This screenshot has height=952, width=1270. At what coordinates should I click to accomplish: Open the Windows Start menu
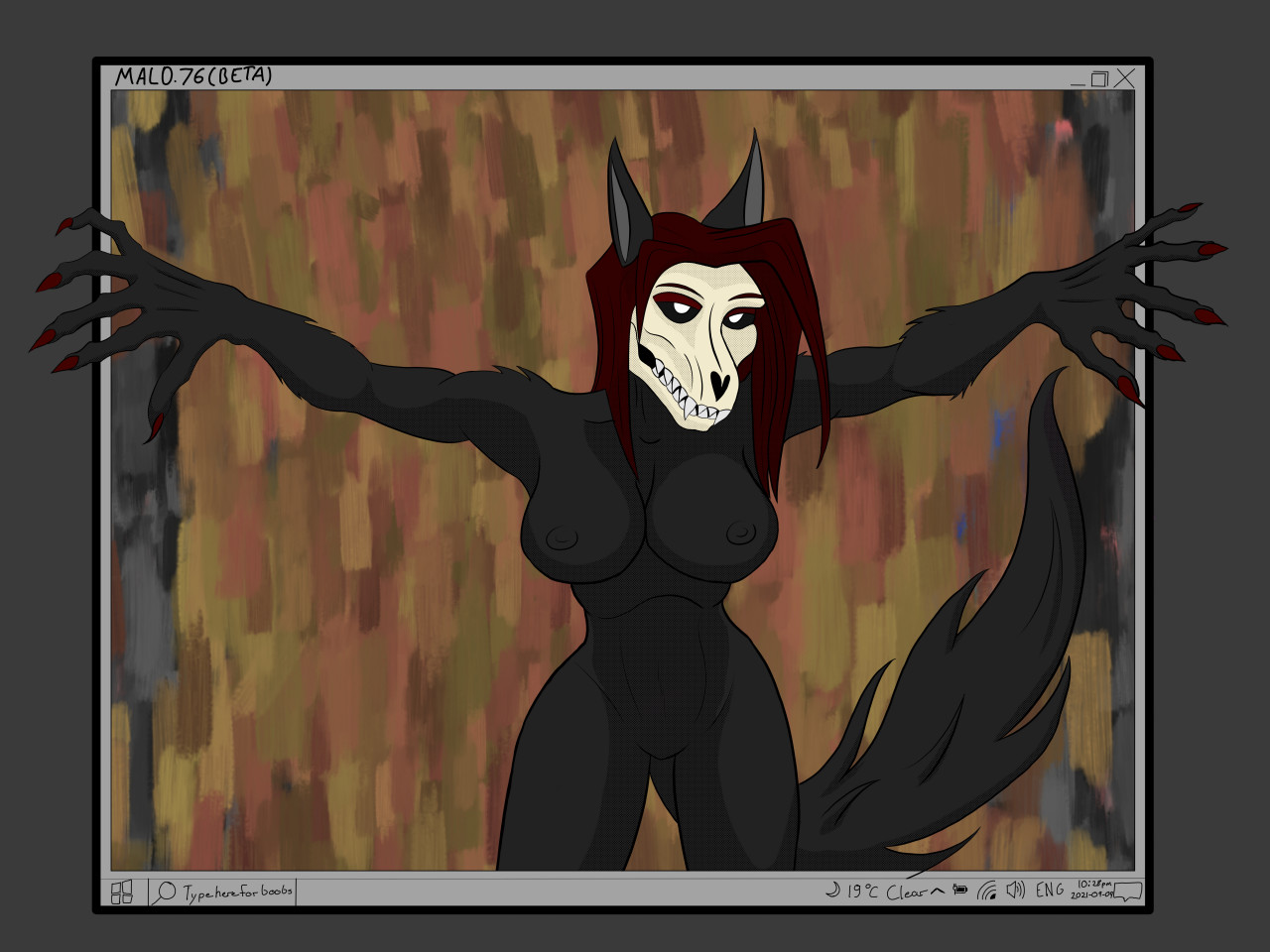pos(122,892)
